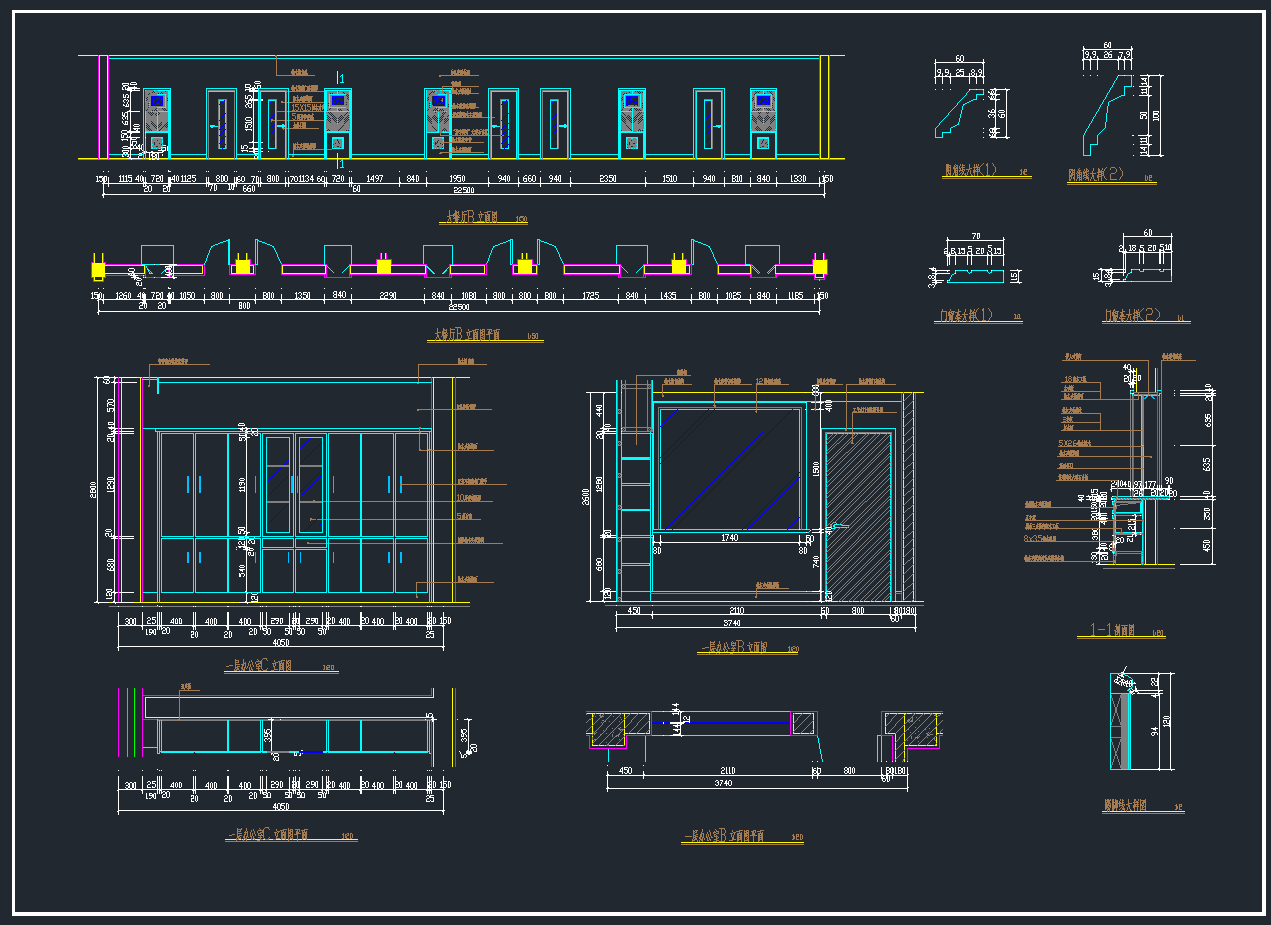Select the '大餐厅B 立面图' elevation title
The image size is (1271, 925).
tap(474, 217)
